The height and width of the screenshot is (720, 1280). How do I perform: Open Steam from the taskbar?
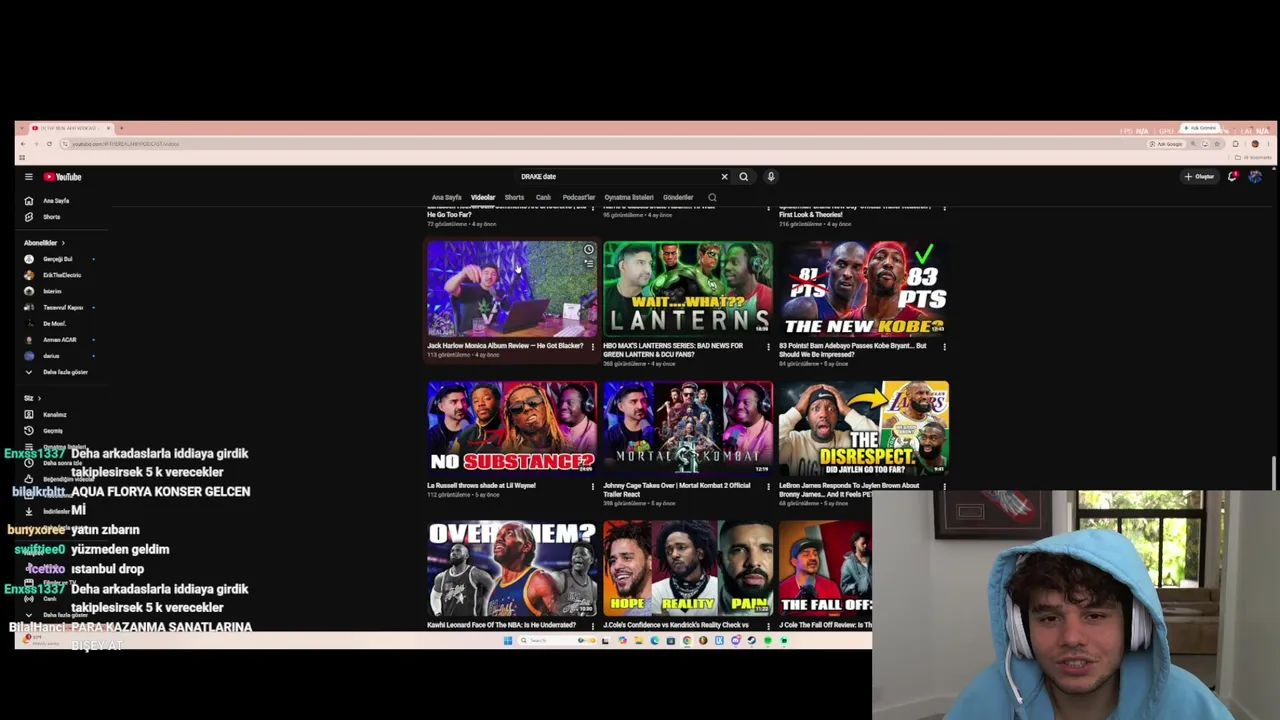(x=751, y=641)
